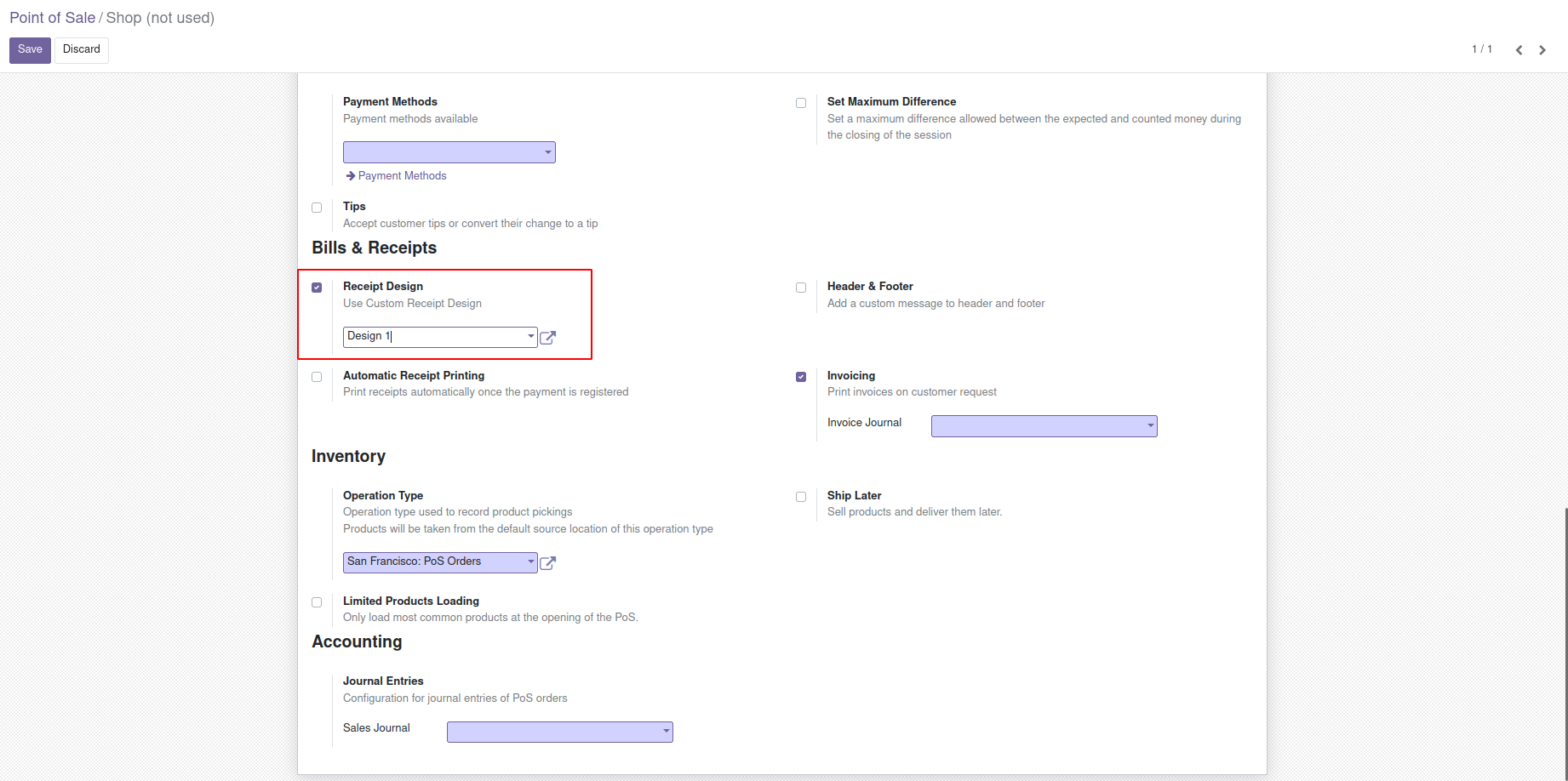Open the Sales Journal dropdown
This screenshot has height=781, width=1568.
tap(559, 732)
